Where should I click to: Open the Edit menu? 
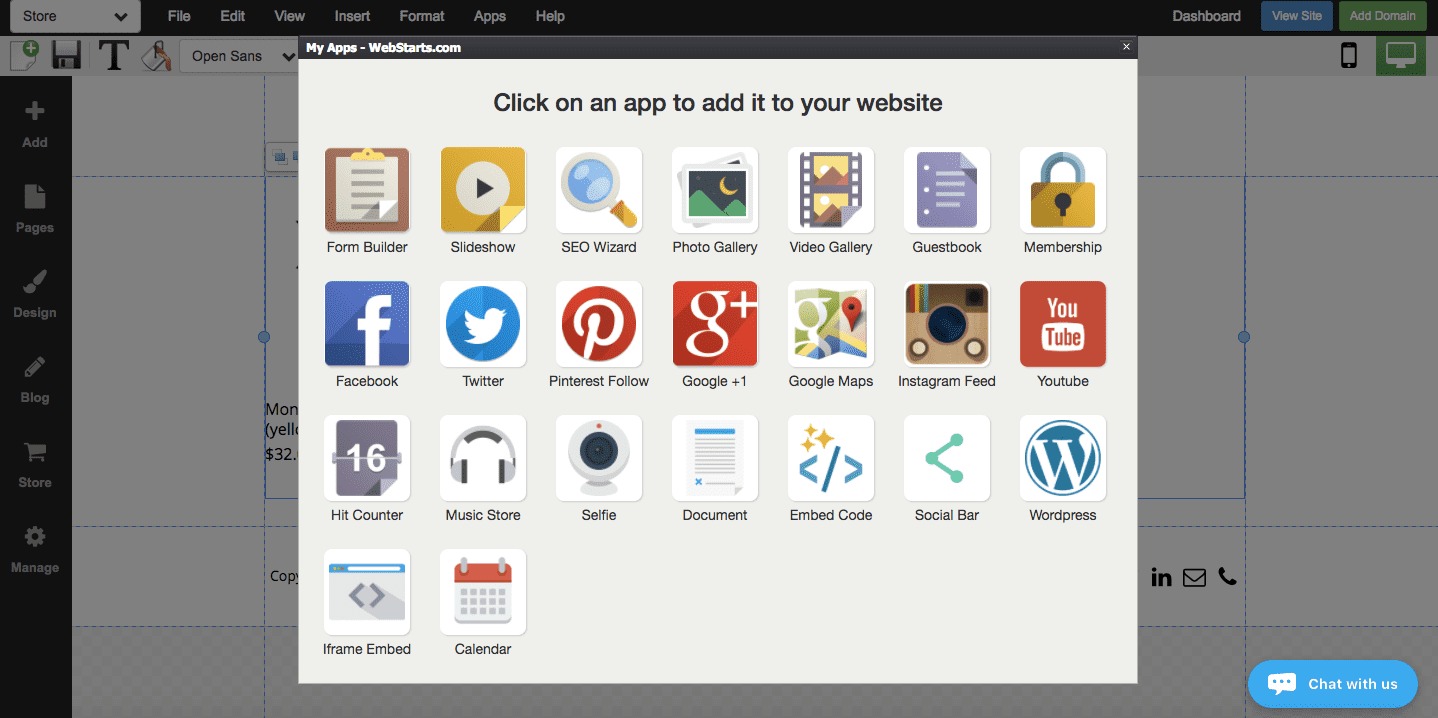click(232, 16)
